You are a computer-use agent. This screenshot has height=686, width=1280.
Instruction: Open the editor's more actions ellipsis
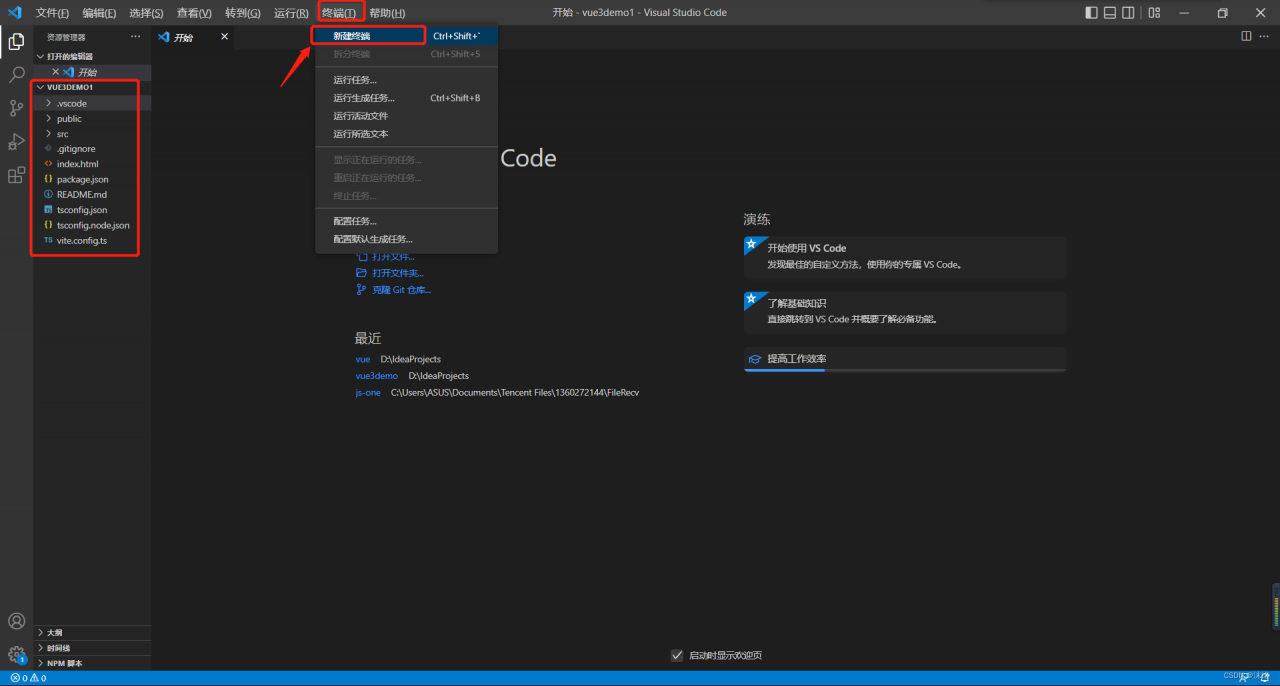(x=1264, y=36)
